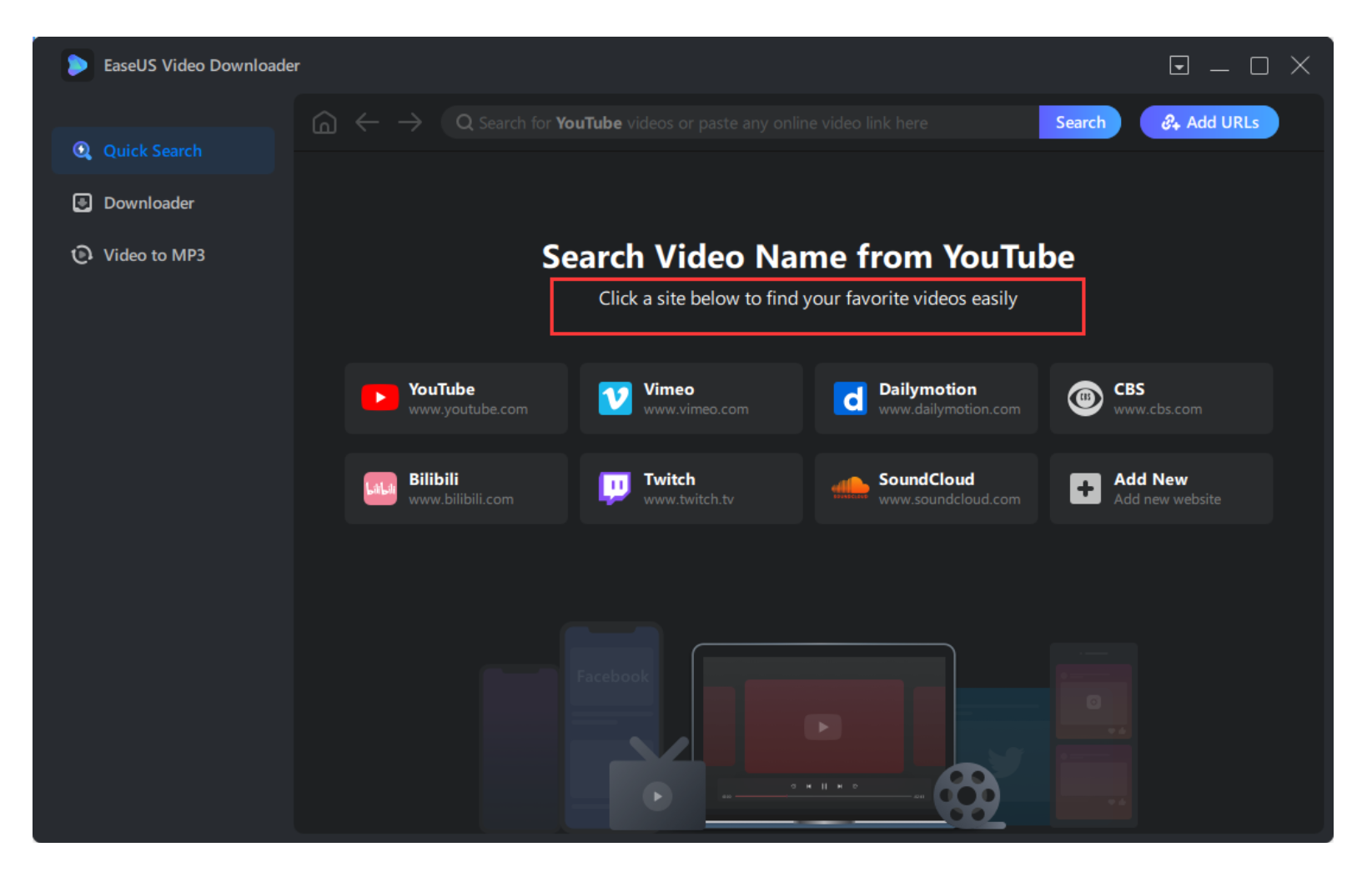Click the Add URLs button
The width and height of the screenshot is (1372, 872).
1209,123
